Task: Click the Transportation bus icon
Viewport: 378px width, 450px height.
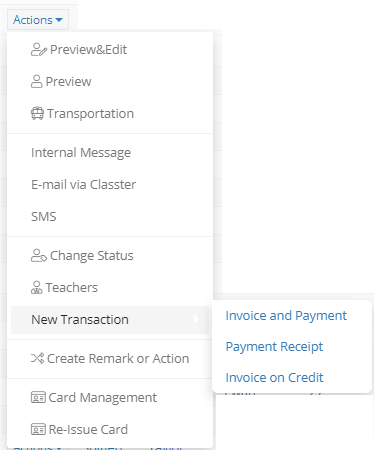Action: coord(37,113)
